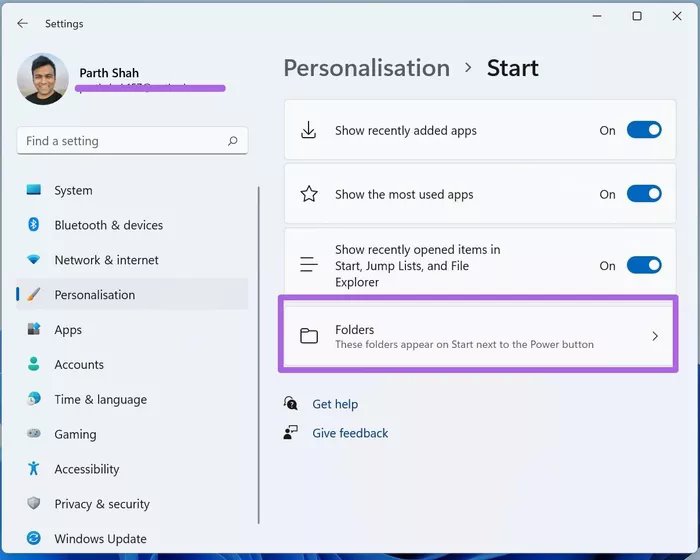Open Network & internet category
This screenshot has width=700, height=560.
(132, 260)
